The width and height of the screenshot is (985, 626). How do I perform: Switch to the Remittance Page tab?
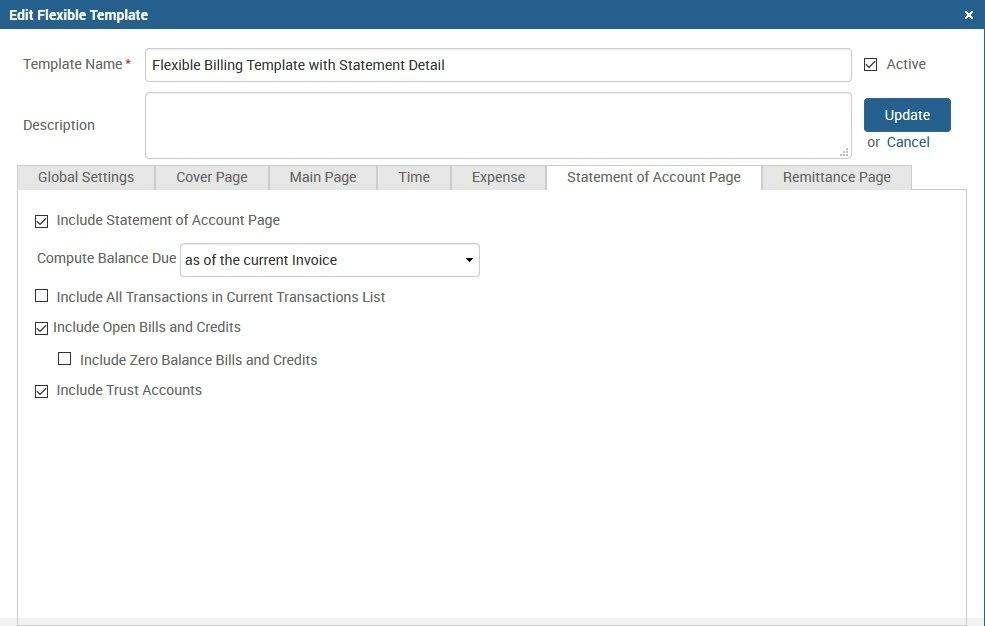836,177
